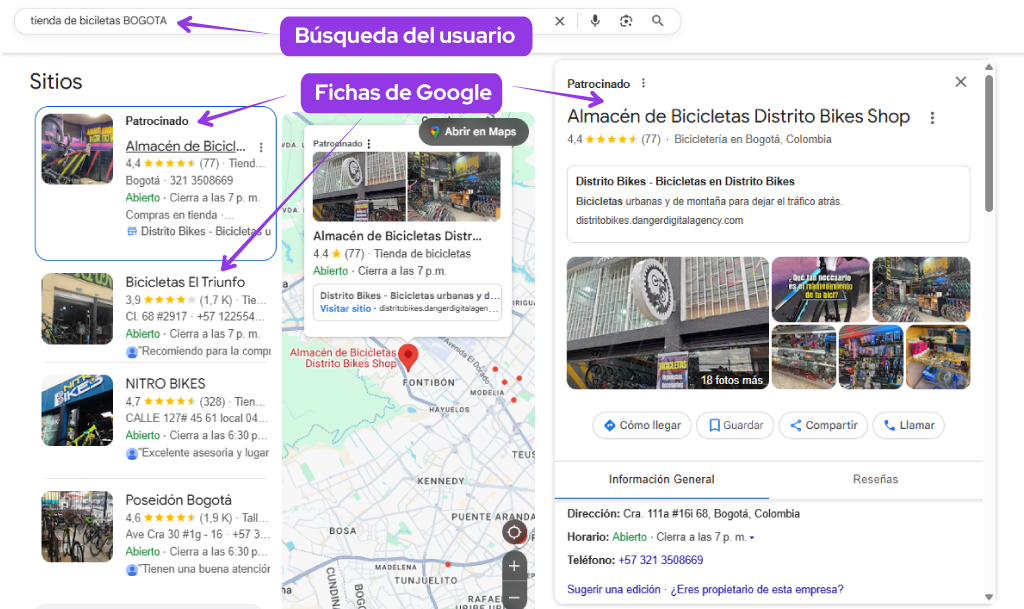Select the 'Información General' tab
This screenshot has height=609, width=1024.
[x=661, y=479]
